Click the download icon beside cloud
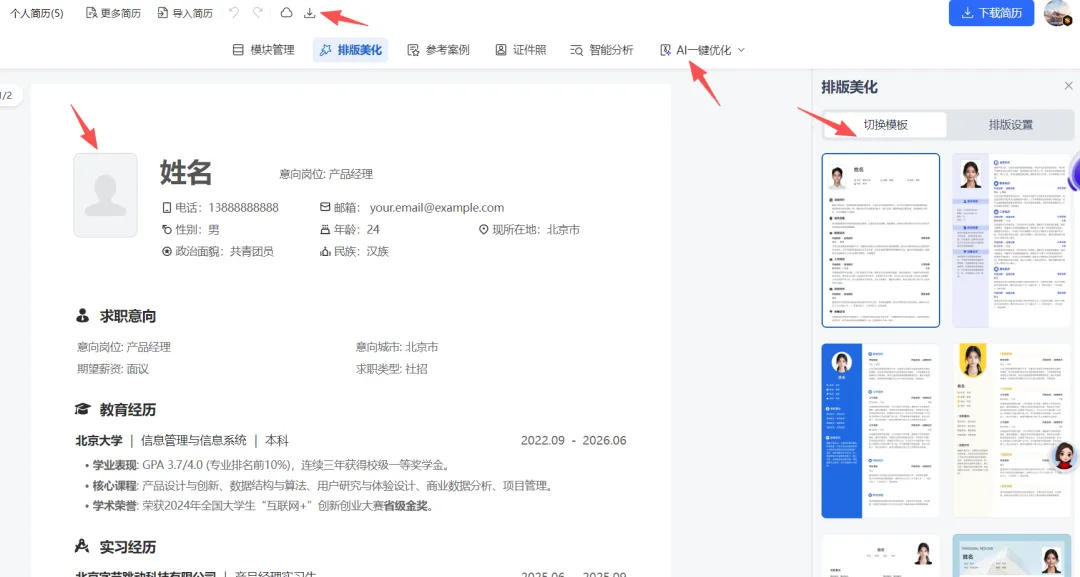Viewport: 1080px width, 577px height. [x=310, y=12]
